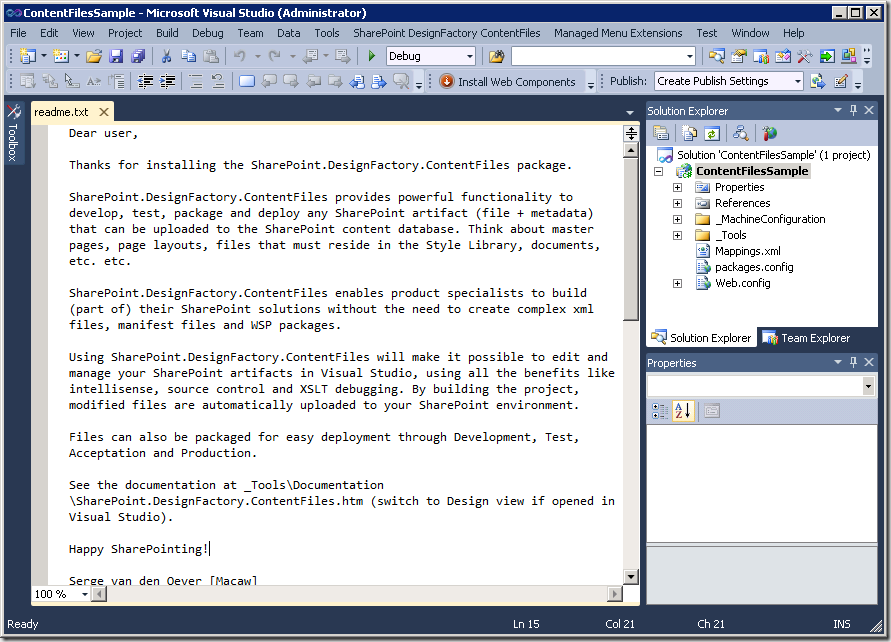
Task: Expand the References node
Action: coord(677,203)
